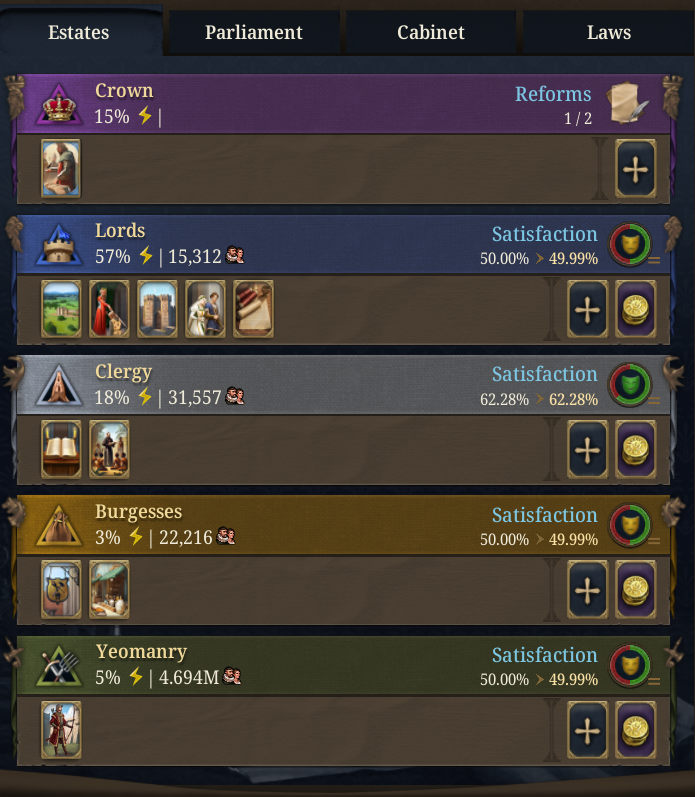
Task: Select the archer Yeomanry privilege card
Action: point(61,730)
